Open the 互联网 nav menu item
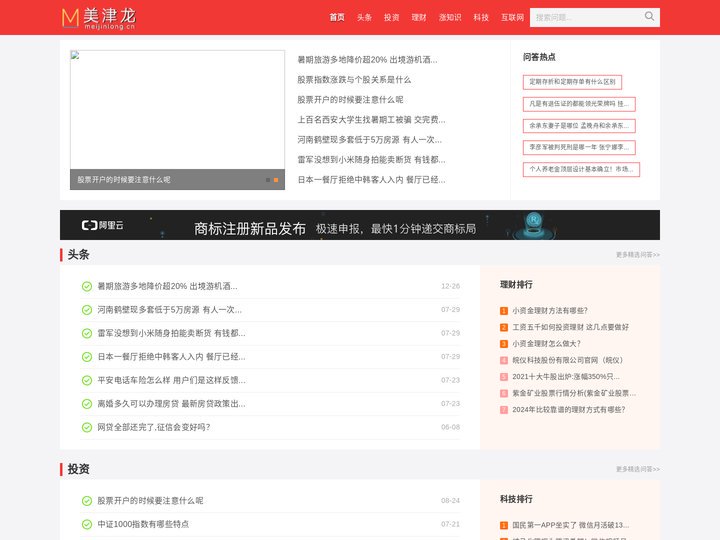The height and width of the screenshot is (540, 720). [512, 17]
